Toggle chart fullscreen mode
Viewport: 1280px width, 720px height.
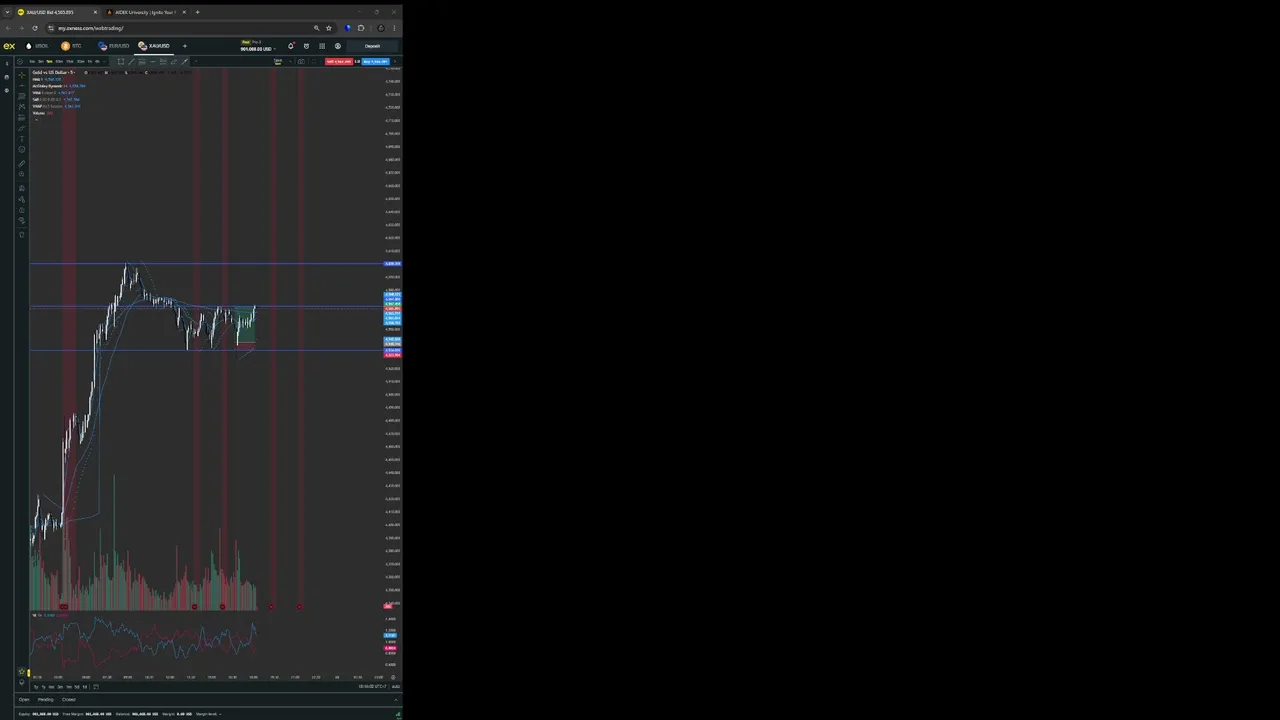coord(314,62)
